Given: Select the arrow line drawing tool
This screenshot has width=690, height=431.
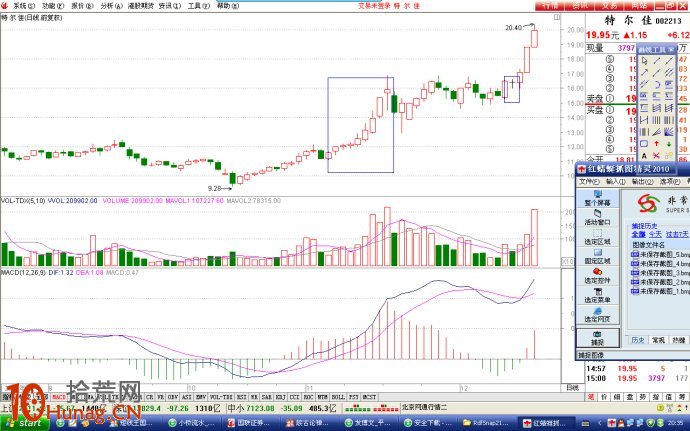Looking at the screenshot, I should (644, 72).
